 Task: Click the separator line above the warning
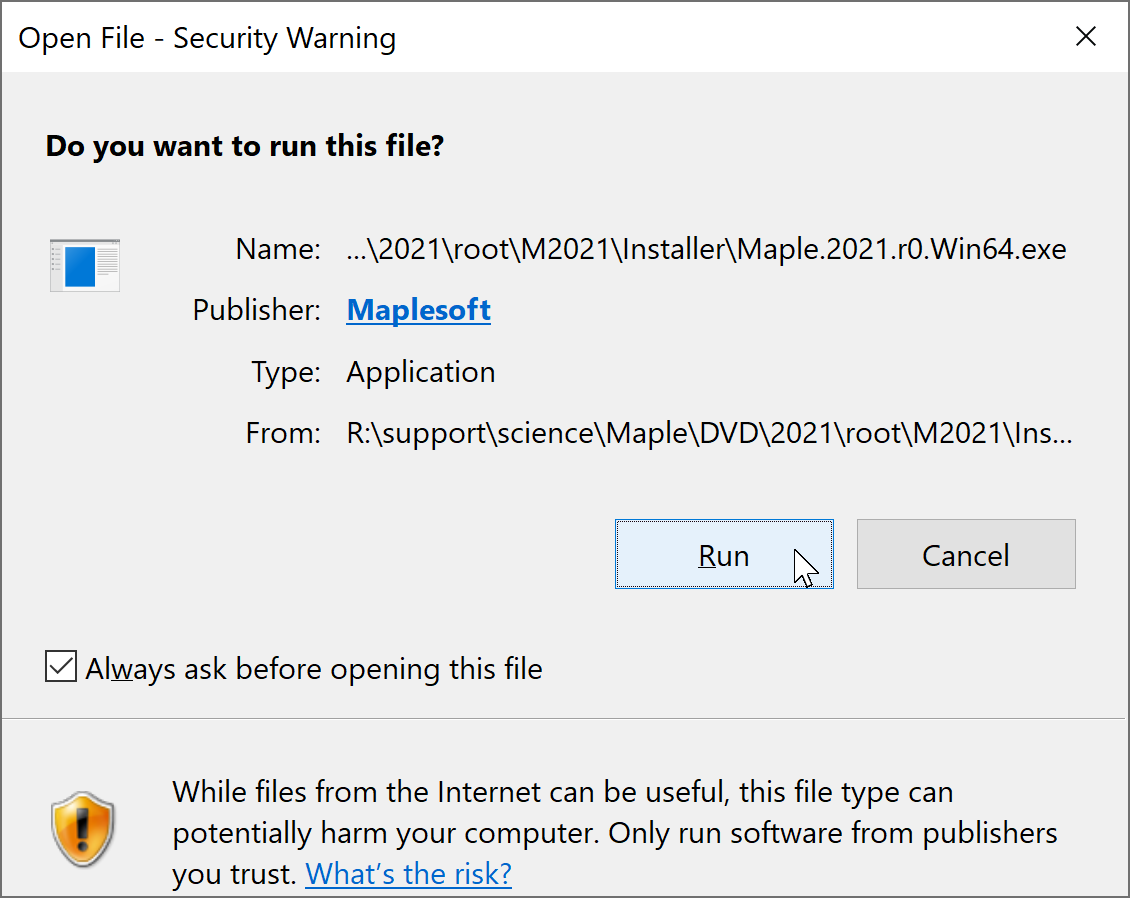565,718
